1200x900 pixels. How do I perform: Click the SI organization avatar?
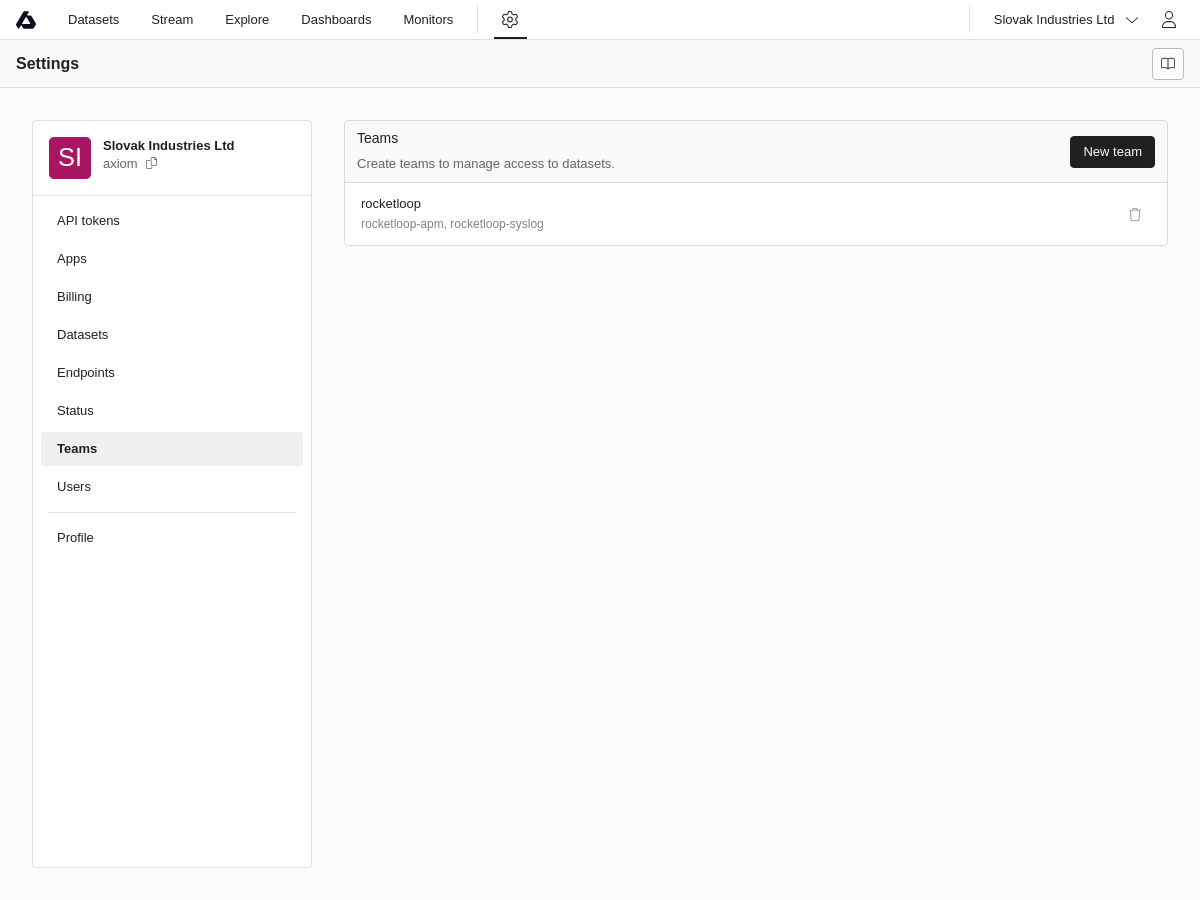point(70,158)
